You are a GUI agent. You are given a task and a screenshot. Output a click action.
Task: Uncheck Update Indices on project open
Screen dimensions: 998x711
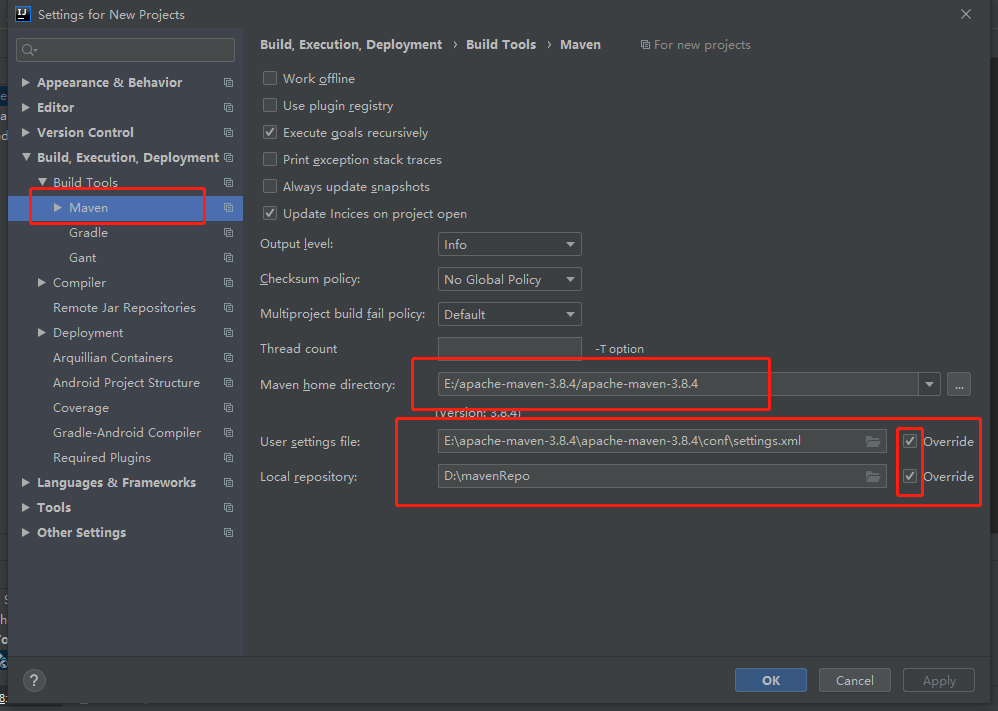coord(270,213)
